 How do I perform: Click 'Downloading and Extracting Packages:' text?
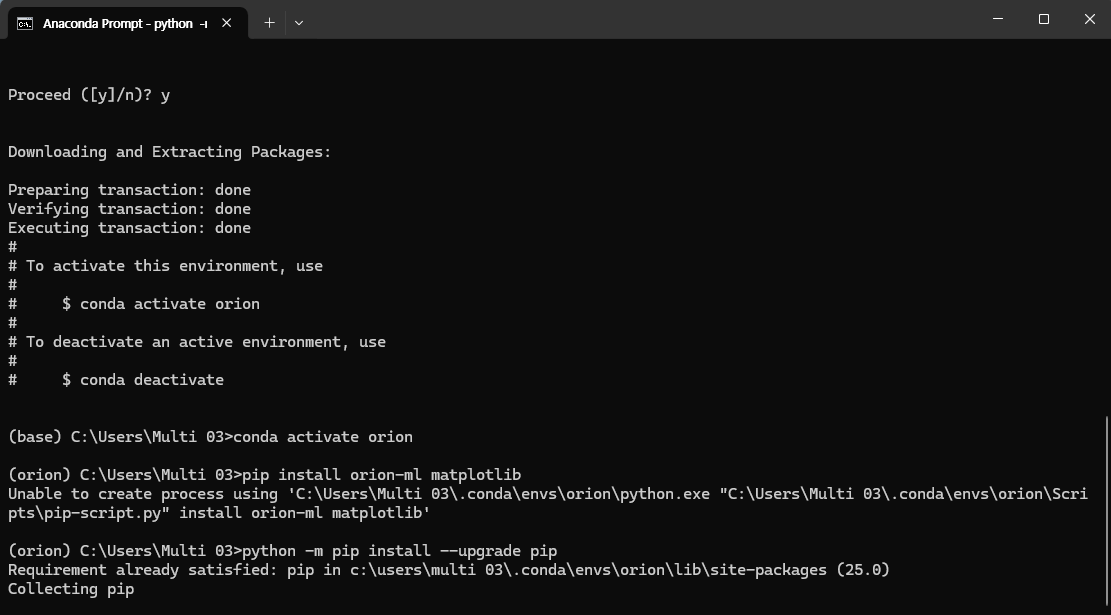pyautogui.click(x=169, y=152)
